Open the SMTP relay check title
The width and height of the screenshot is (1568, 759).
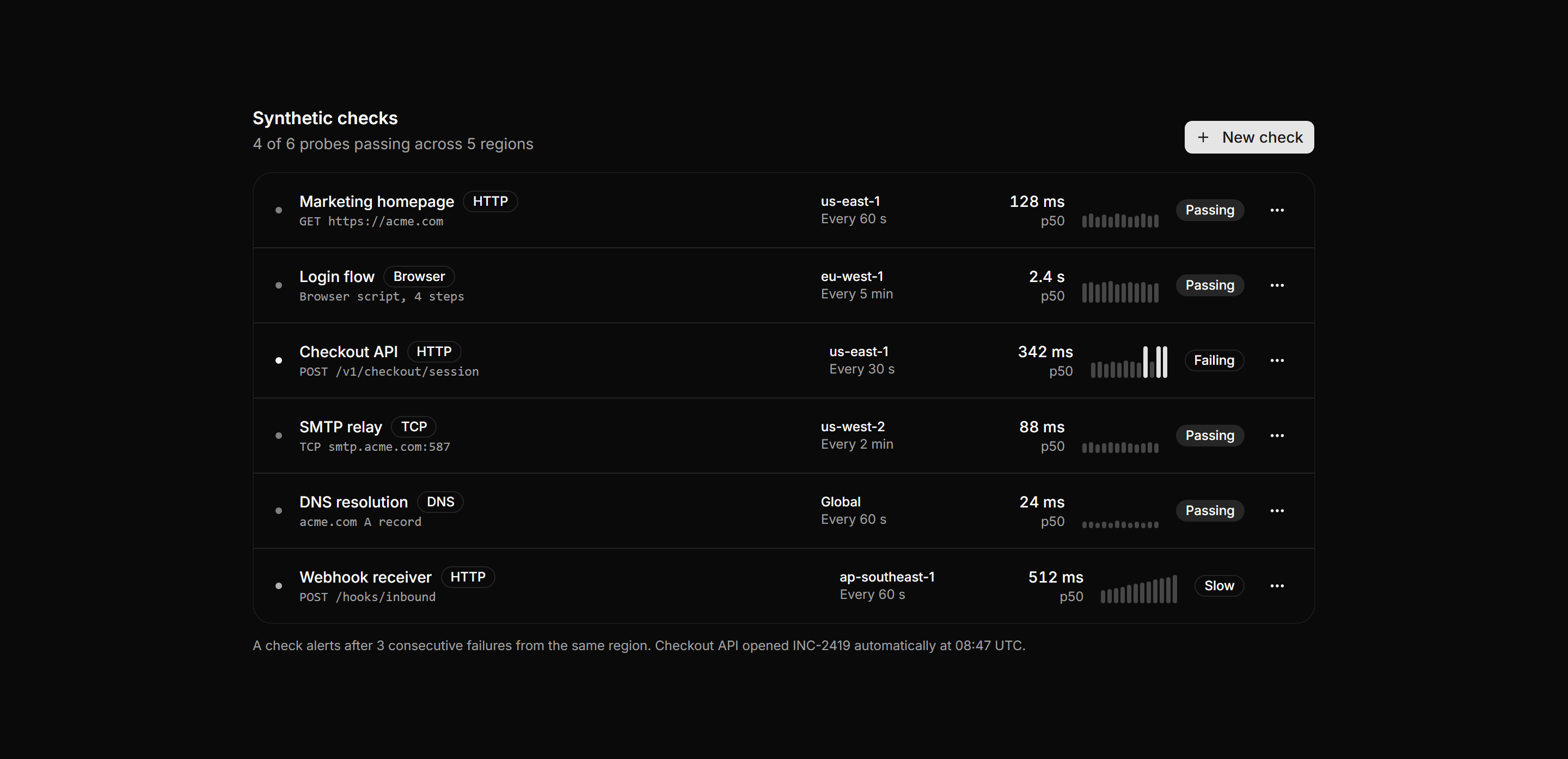pyautogui.click(x=341, y=427)
